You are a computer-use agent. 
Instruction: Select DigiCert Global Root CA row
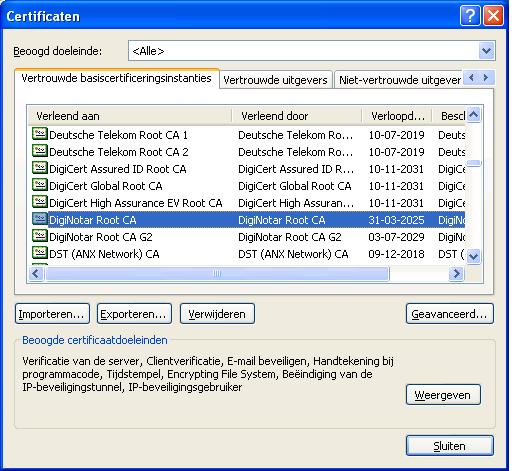point(248,186)
